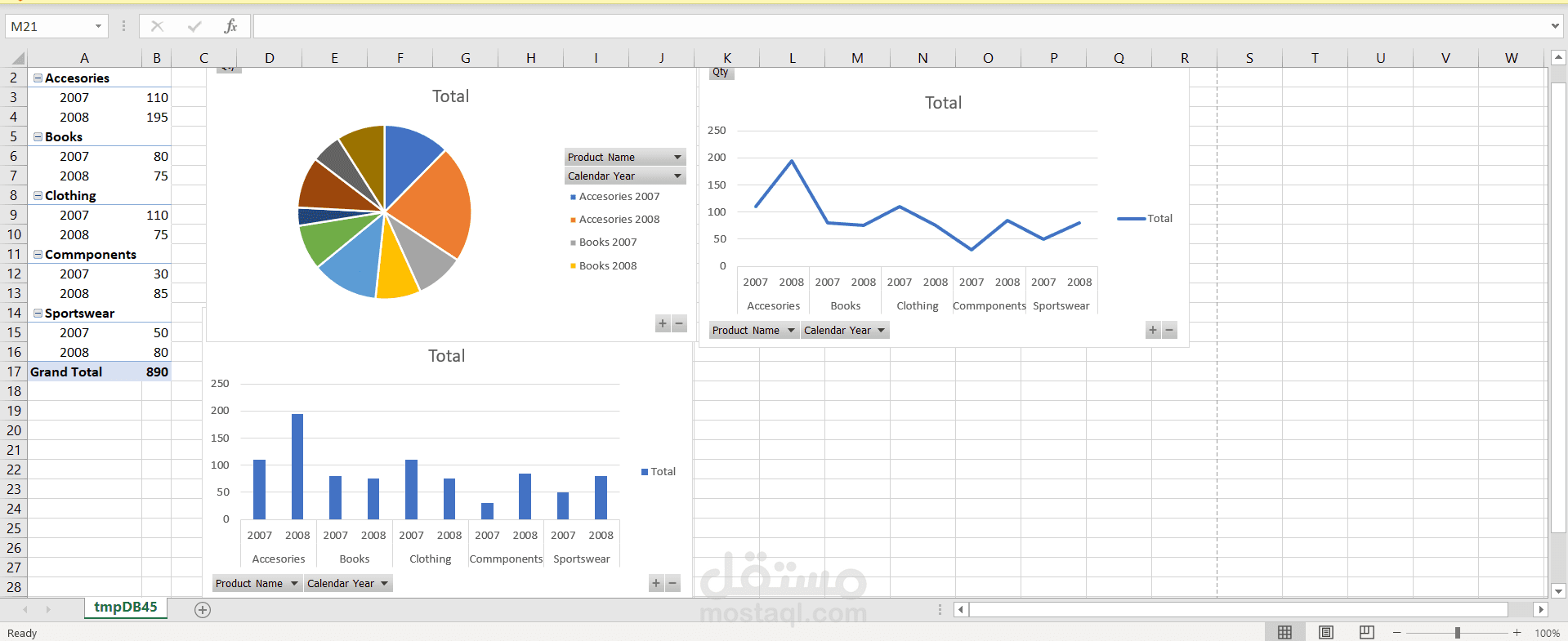Image resolution: width=1568 pixels, height=641 pixels.
Task: Collapse entire field minus on bar chart
Action: pyautogui.click(x=672, y=583)
